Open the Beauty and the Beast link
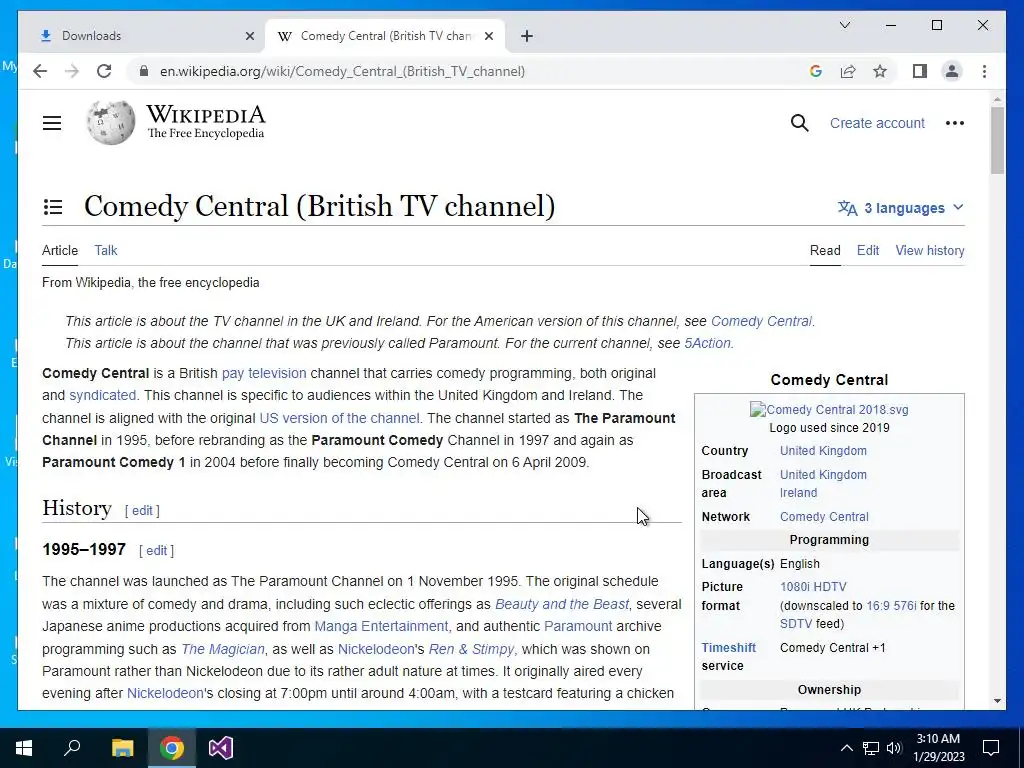This screenshot has width=1024, height=768. [x=562, y=604]
